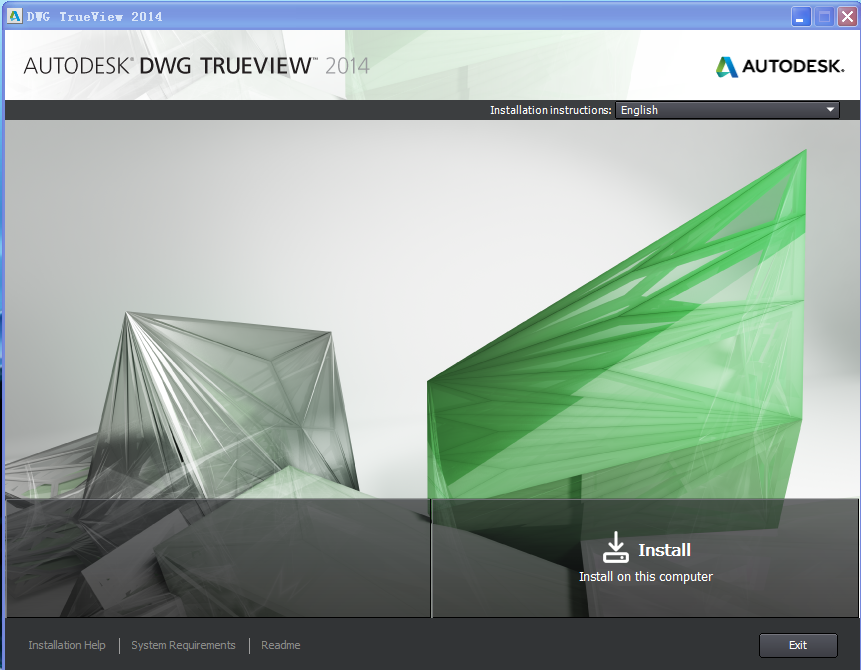Open the System Requirements link

click(x=183, y=645)
